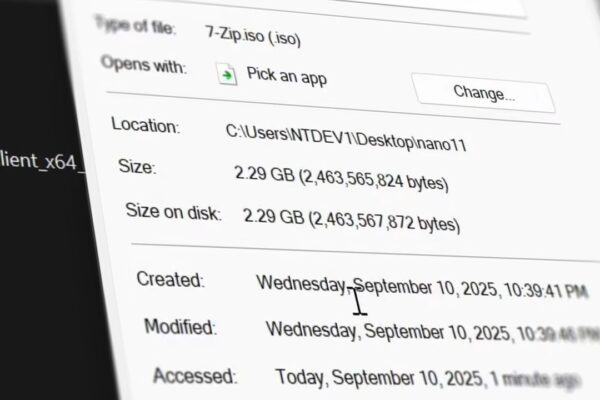
Task: Click the 'Size on disk:' label
Action: (x=173, y=212)
